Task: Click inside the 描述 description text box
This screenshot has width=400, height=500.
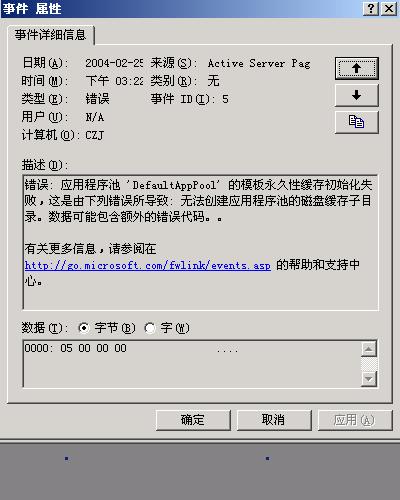Action: [201, 242]
